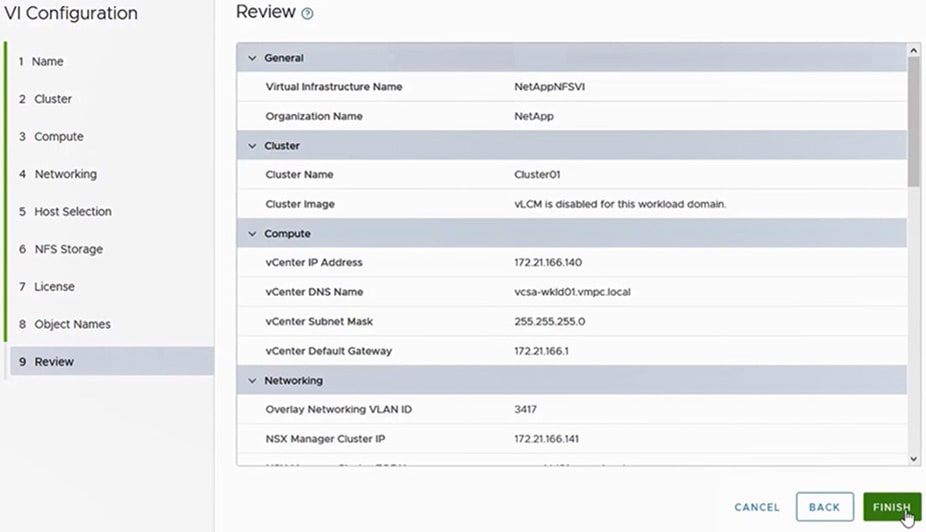Viewport: 926px width, 532px height.
Task: Click the Cancel button
Action: click(757, 507)
